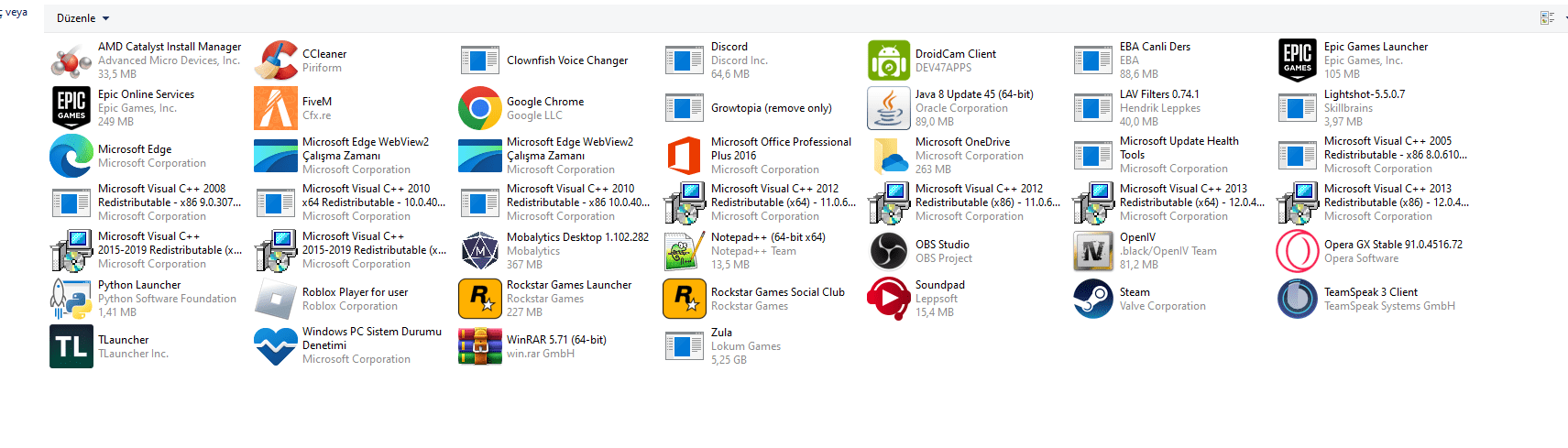Select the OBS Studio icon
The image size is (1568, 448).
click(889, 251)
